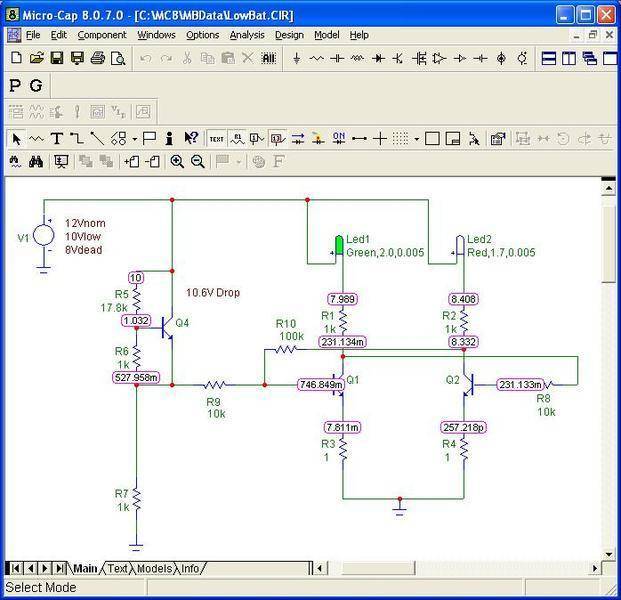Select the diagonal wire tool
This screenshot has width=621, height=600.
(97, 138)
